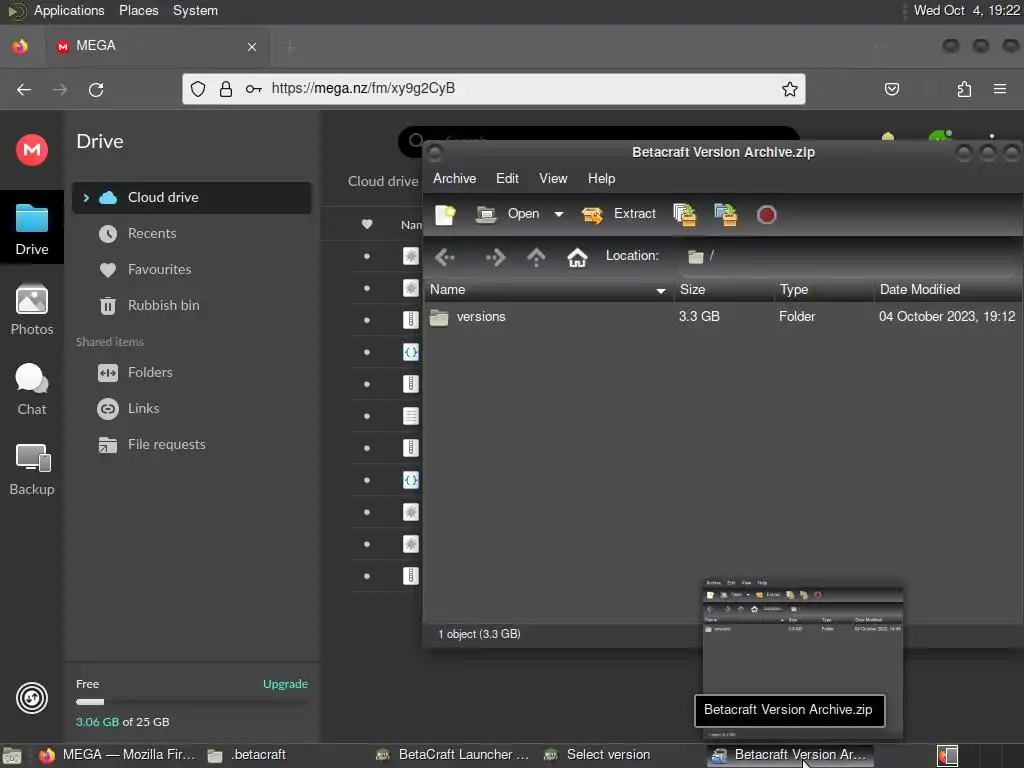Switch to BetaCraft Launcher in taskbar
The image size is (1024, 768).
tap(455, 755)
